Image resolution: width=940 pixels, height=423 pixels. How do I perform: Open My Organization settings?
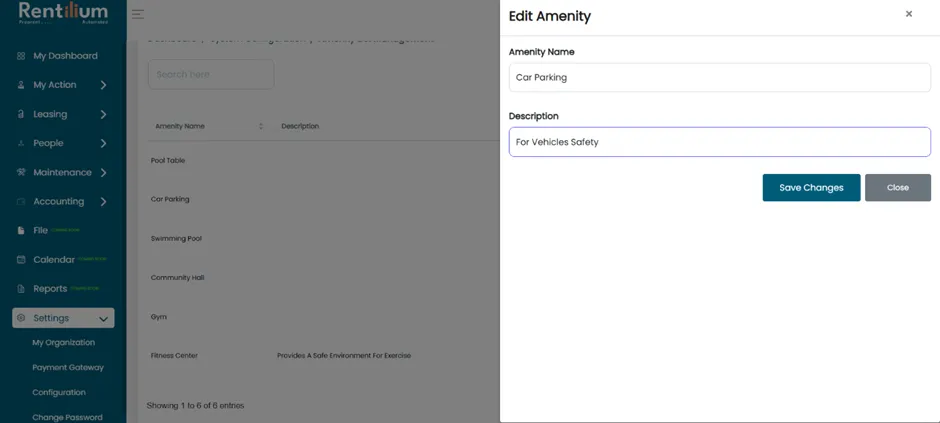pos(64,343)
